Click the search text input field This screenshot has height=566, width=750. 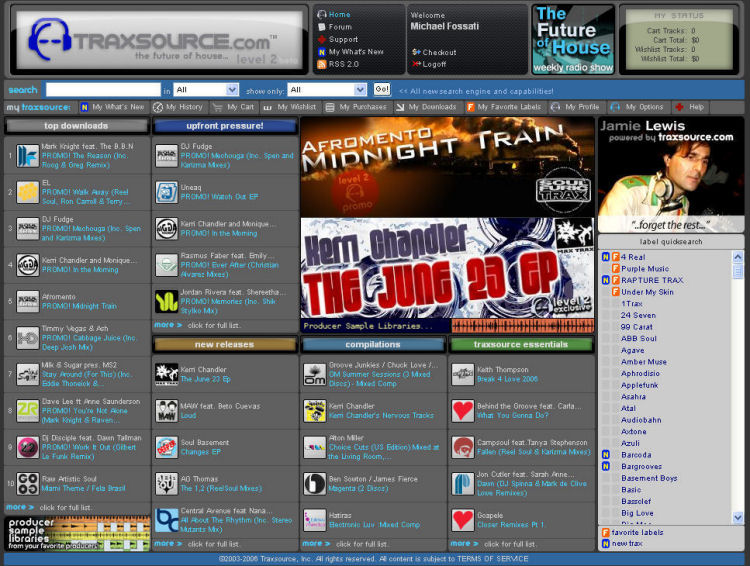tap(102, 89)
